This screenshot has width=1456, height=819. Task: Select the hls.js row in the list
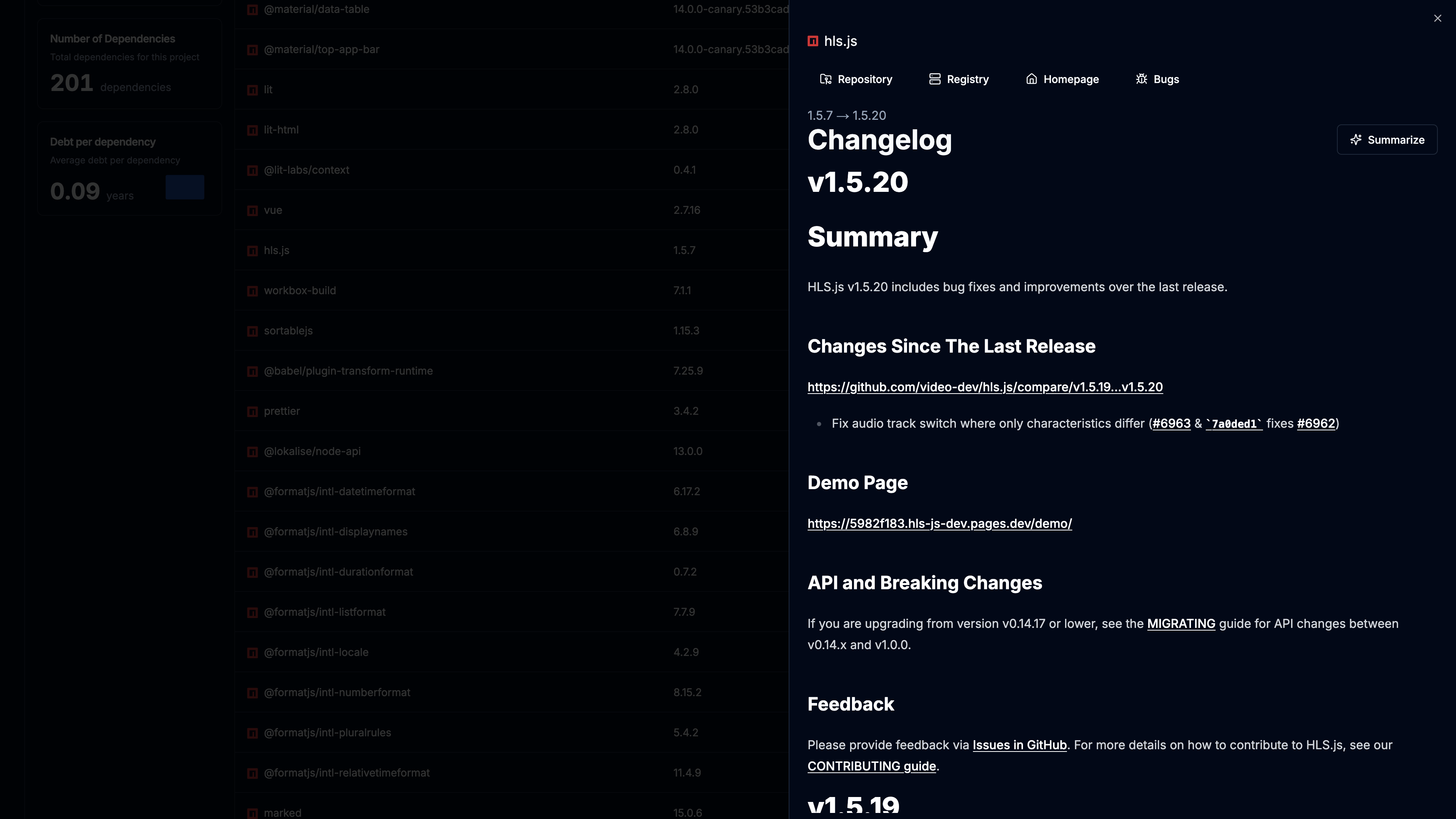[511, 250]
